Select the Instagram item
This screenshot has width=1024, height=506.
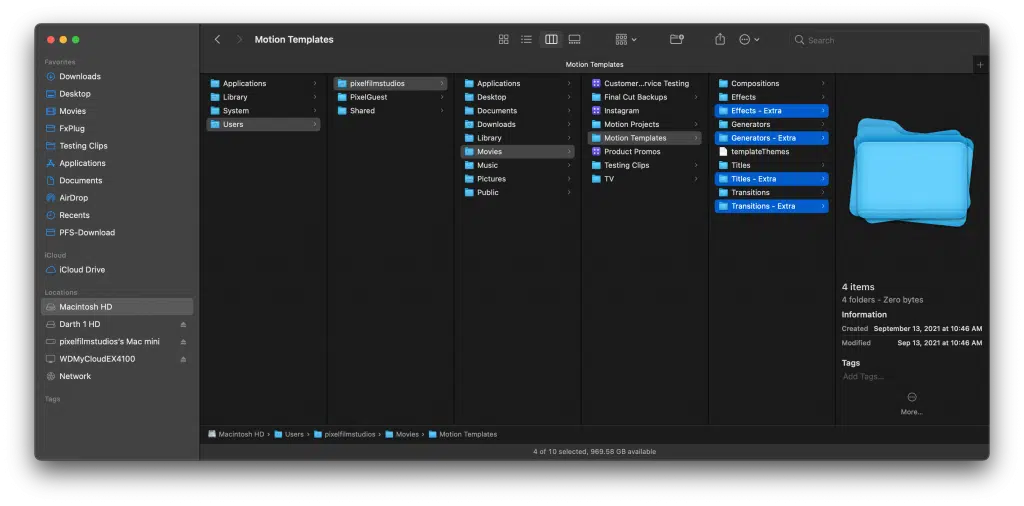645,110
